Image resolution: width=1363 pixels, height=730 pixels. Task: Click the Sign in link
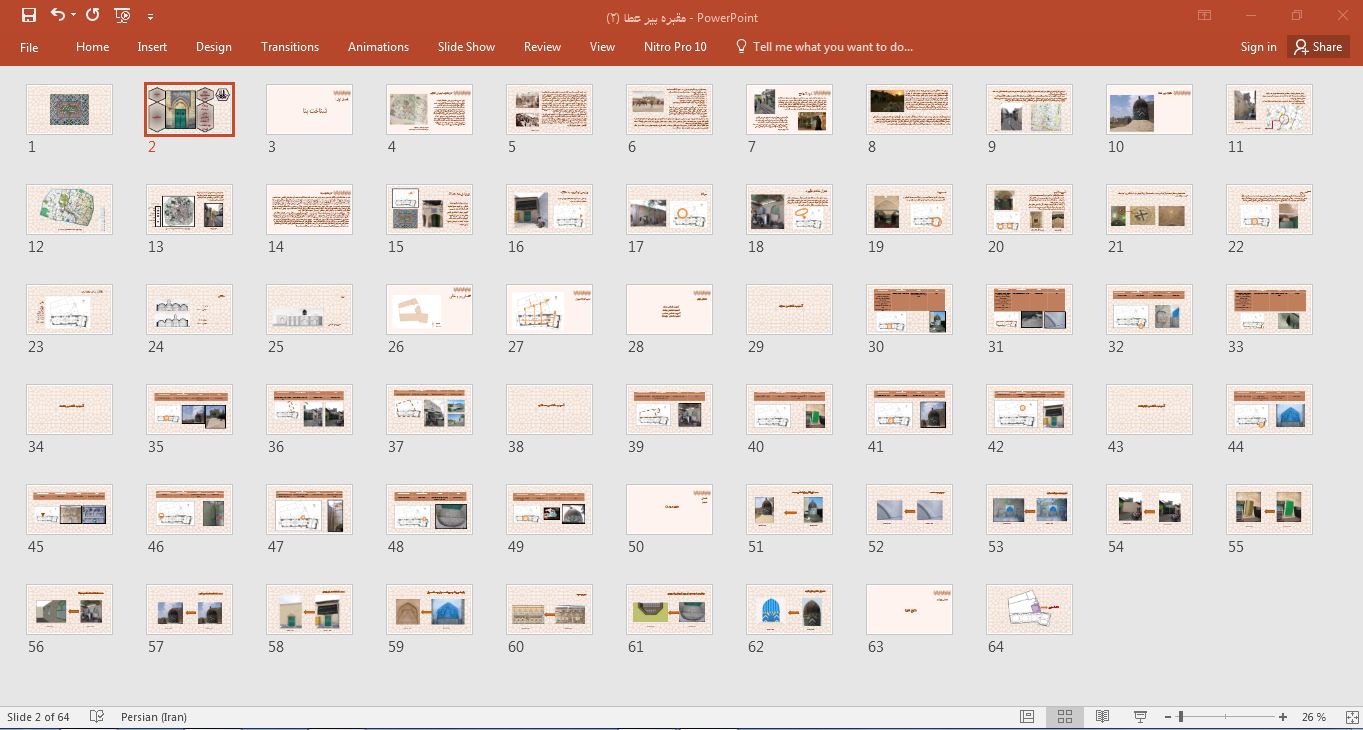coord(1258,47)
